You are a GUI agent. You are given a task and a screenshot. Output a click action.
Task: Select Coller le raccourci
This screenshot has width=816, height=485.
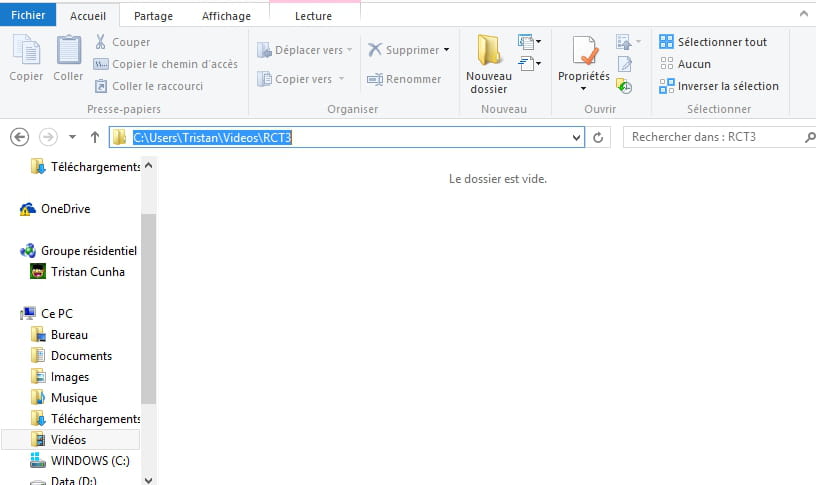[x=149, y=86]
